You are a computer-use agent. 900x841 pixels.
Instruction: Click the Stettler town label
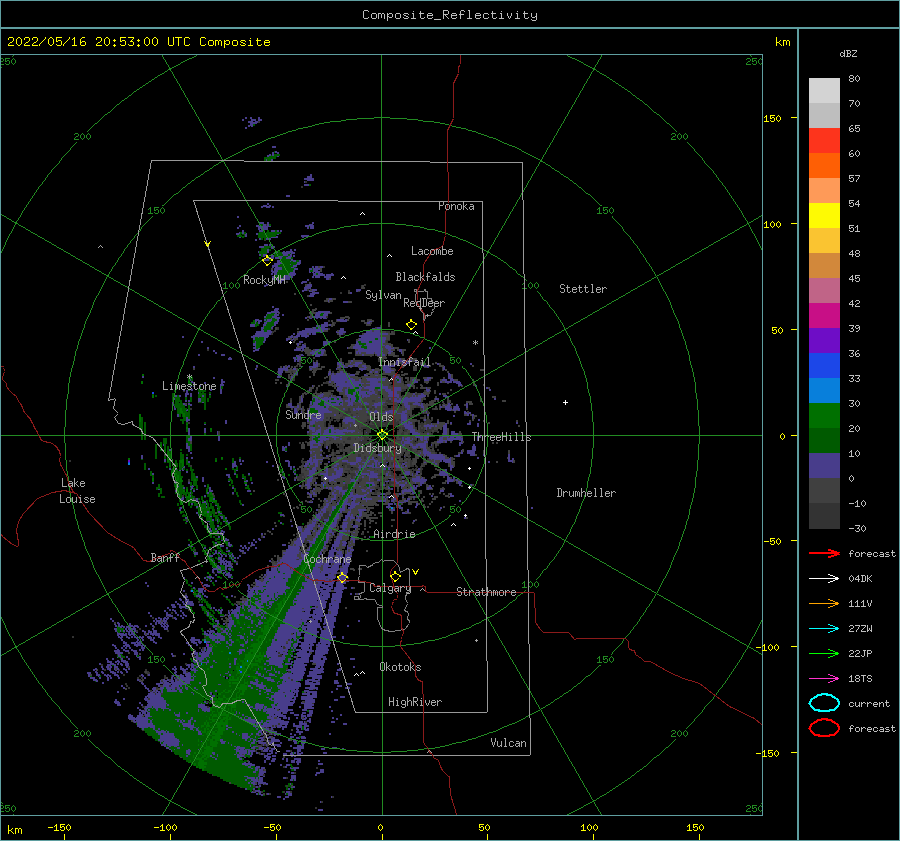[583, 289]
